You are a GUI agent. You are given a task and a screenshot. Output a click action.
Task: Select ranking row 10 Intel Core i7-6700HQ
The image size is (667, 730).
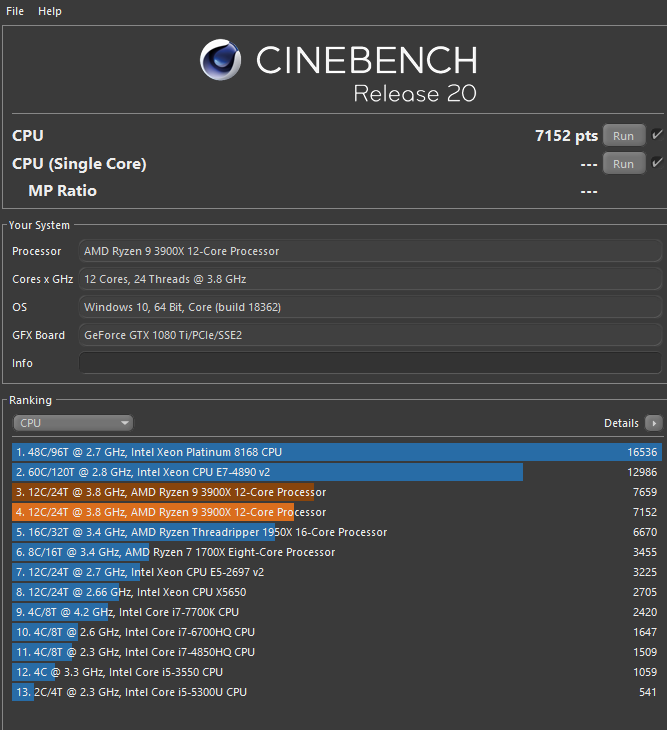(x=337, y=632)
